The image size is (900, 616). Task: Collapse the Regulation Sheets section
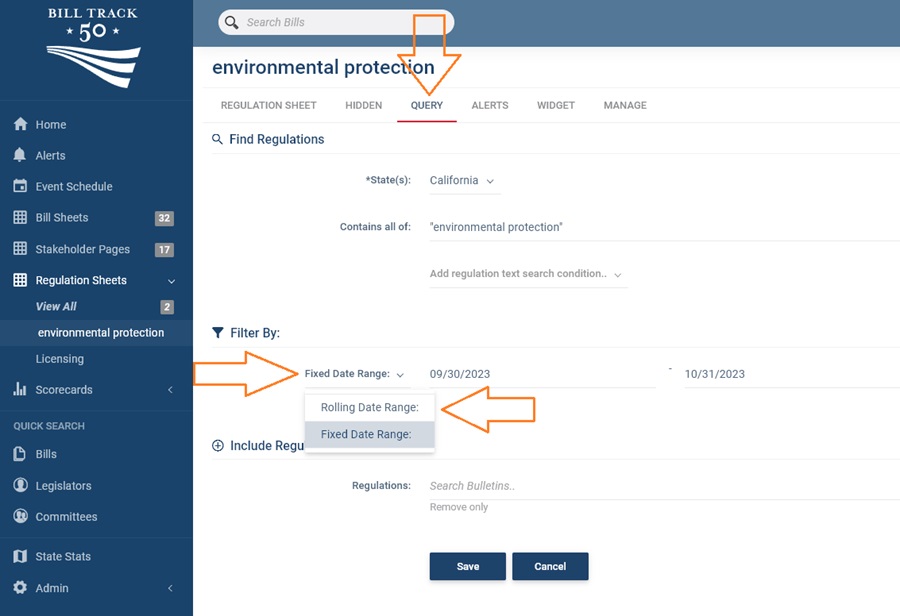(x=172, y=280)
